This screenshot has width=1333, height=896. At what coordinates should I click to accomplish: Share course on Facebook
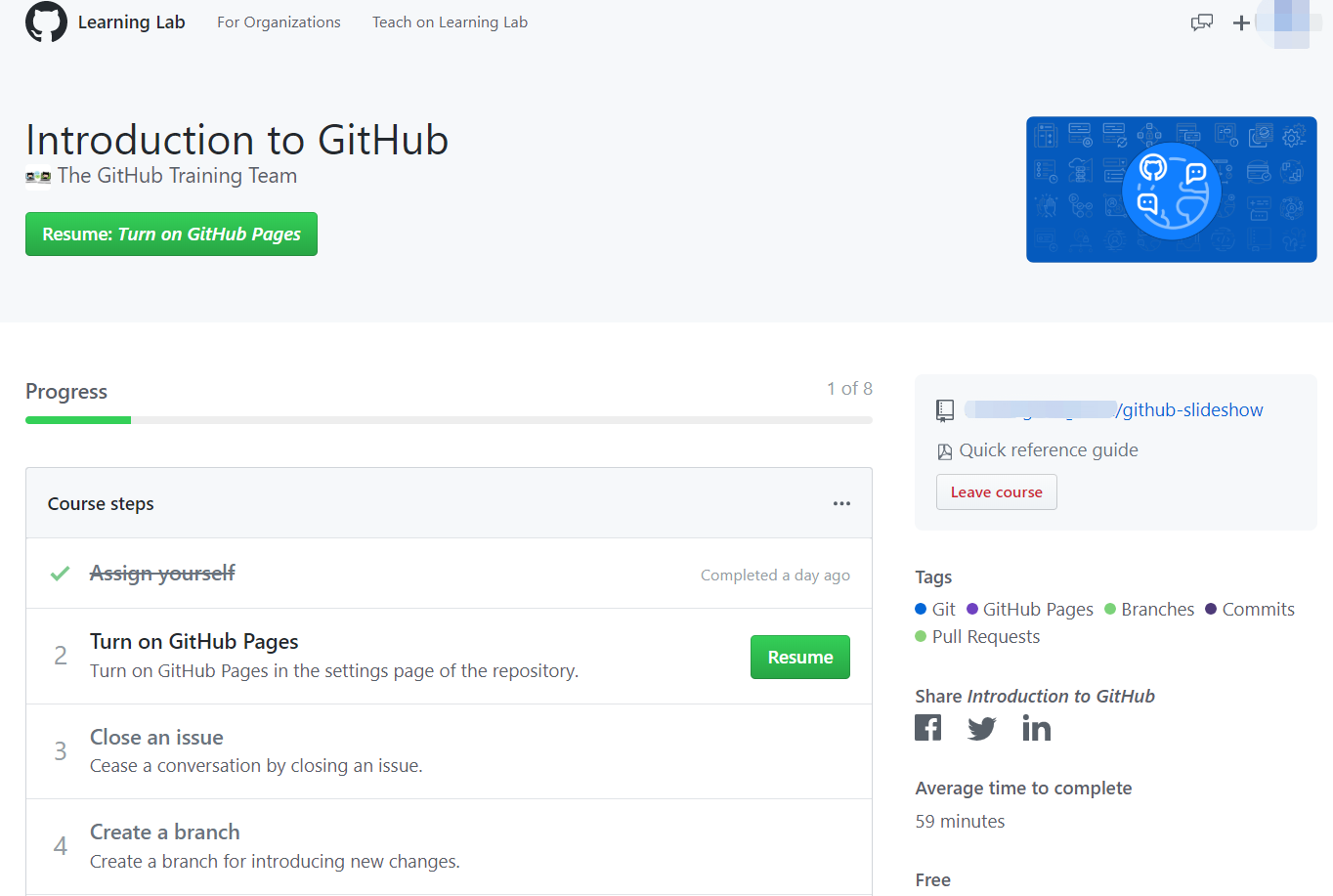click(927, 728)
